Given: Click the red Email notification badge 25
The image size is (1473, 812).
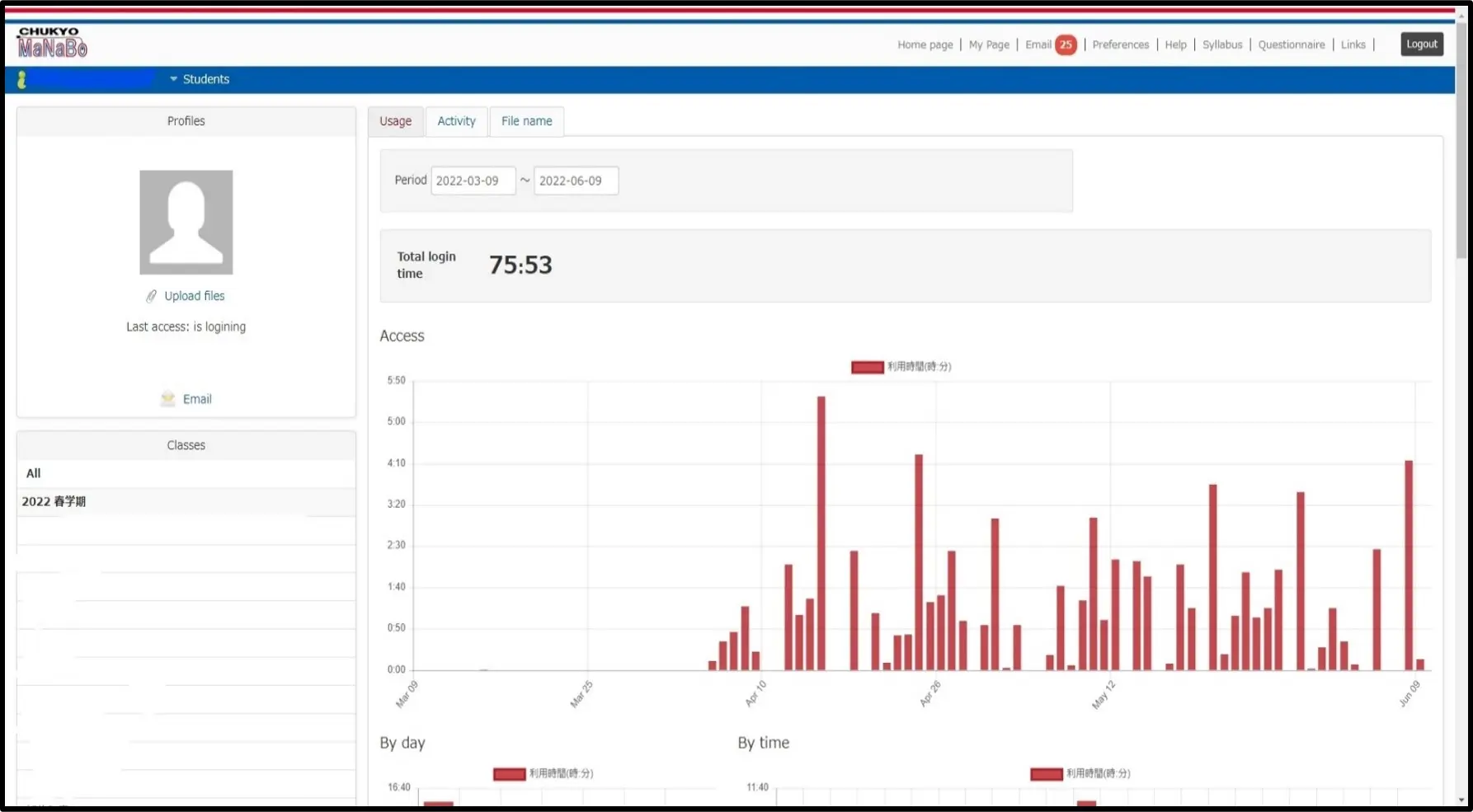Looking at the screenshot, I should pyautogui.click(x=1066, y=45).
